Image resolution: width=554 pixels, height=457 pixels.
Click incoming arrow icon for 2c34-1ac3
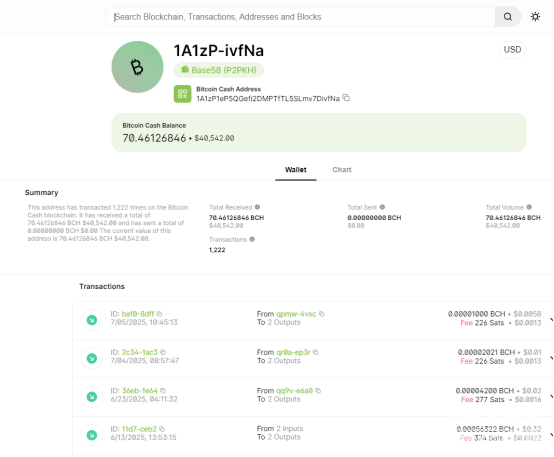pos(92,358)
